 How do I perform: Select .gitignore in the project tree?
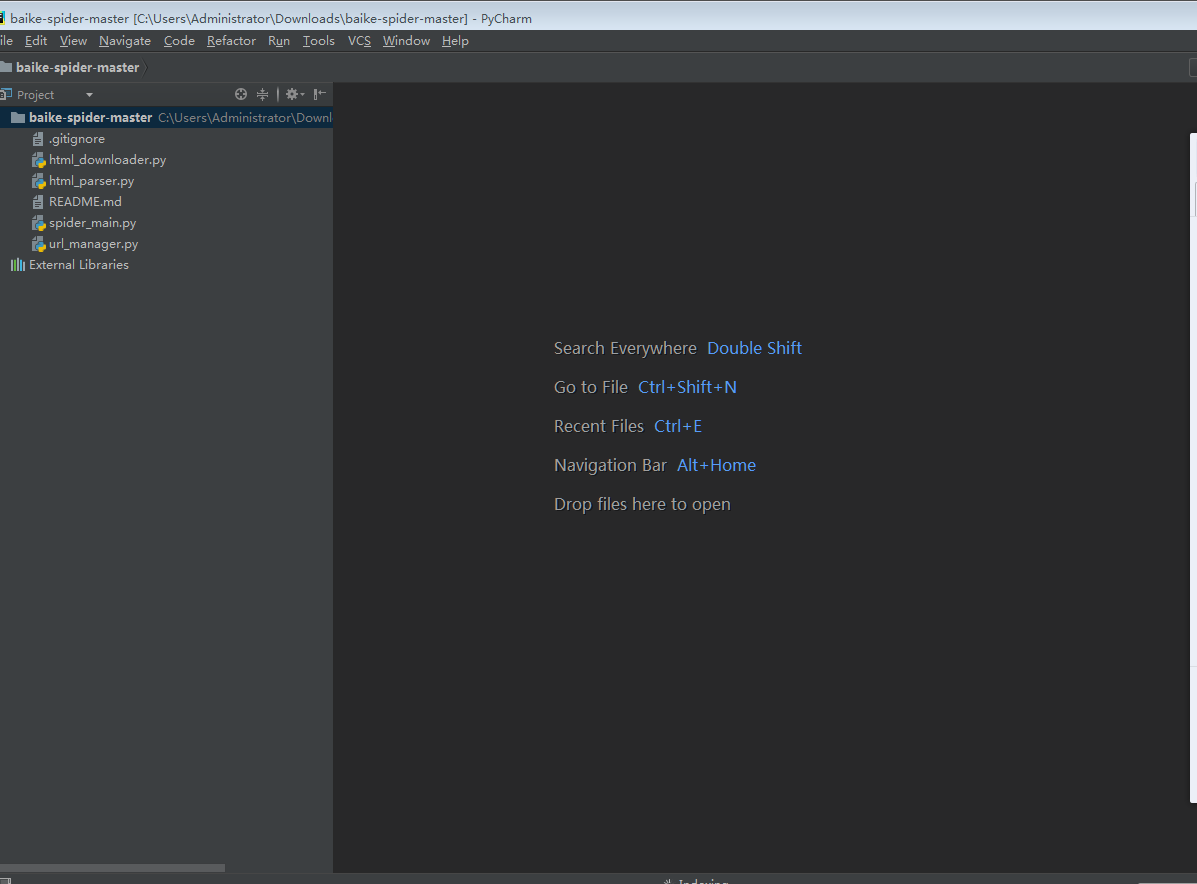coord(77,139)
